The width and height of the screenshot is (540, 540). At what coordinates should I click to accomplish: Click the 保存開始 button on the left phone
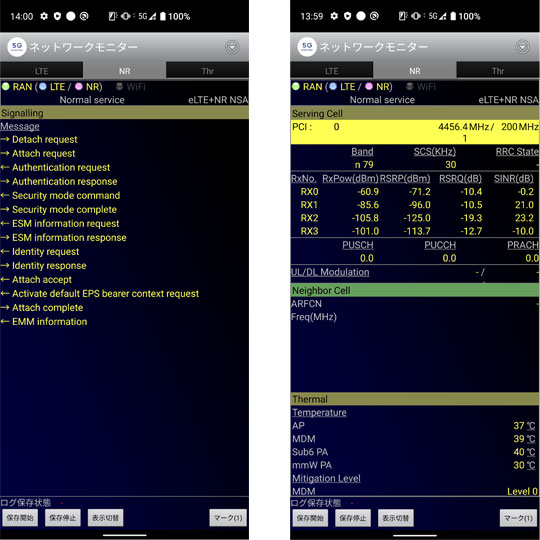20,518
